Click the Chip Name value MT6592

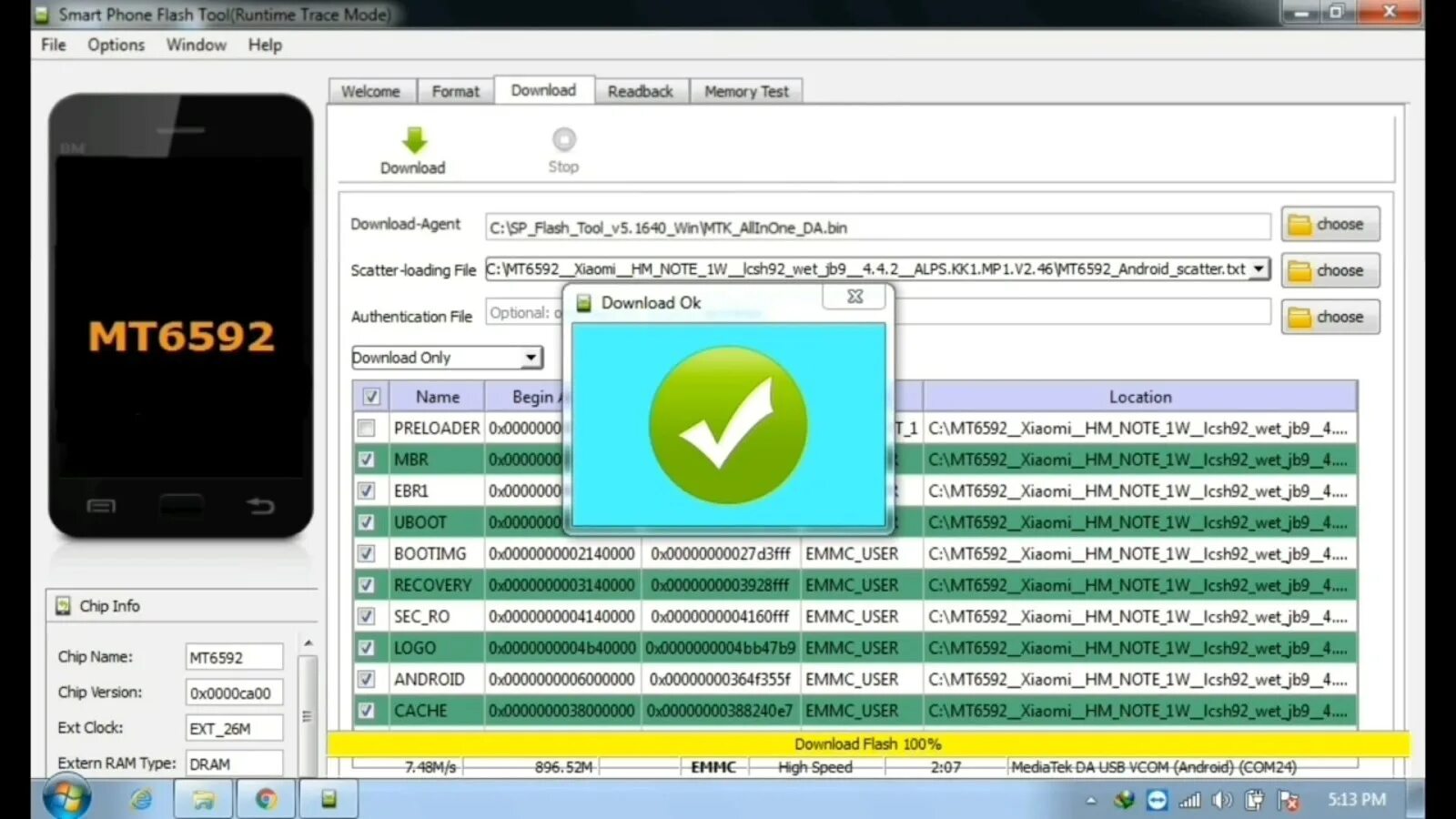pyautogui.click(x=234, y=657)
